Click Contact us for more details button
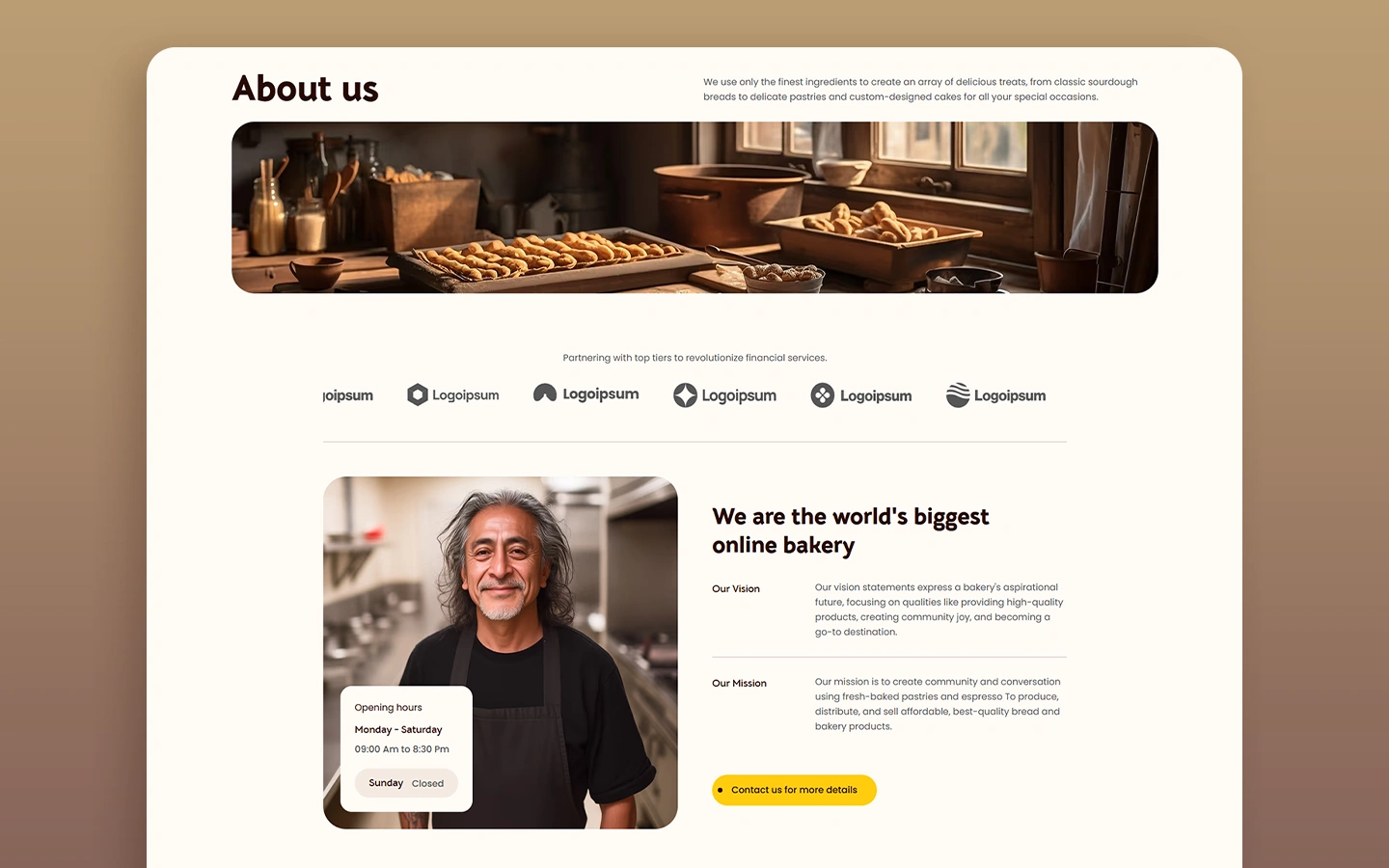This screenshot has width=1389, height=868. coord(794,790)
